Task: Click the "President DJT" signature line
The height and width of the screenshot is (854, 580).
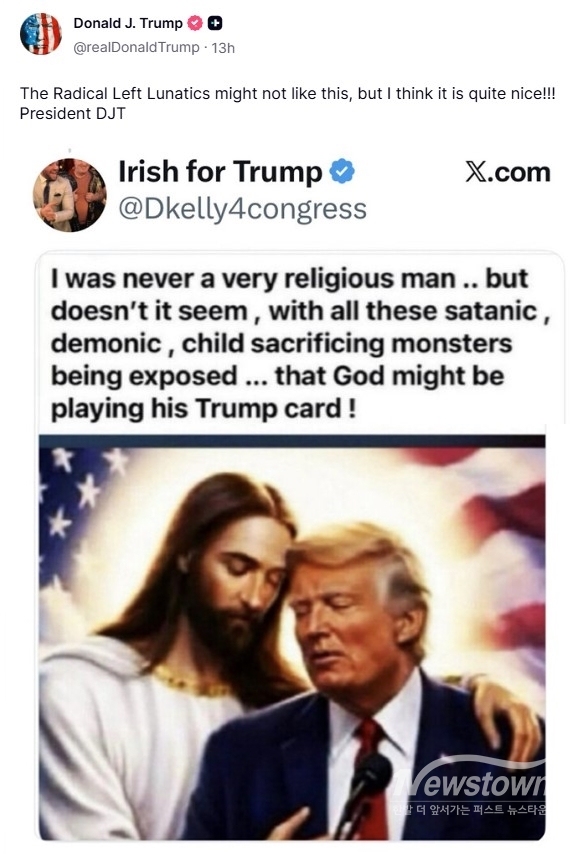Action: pos(72,113)
